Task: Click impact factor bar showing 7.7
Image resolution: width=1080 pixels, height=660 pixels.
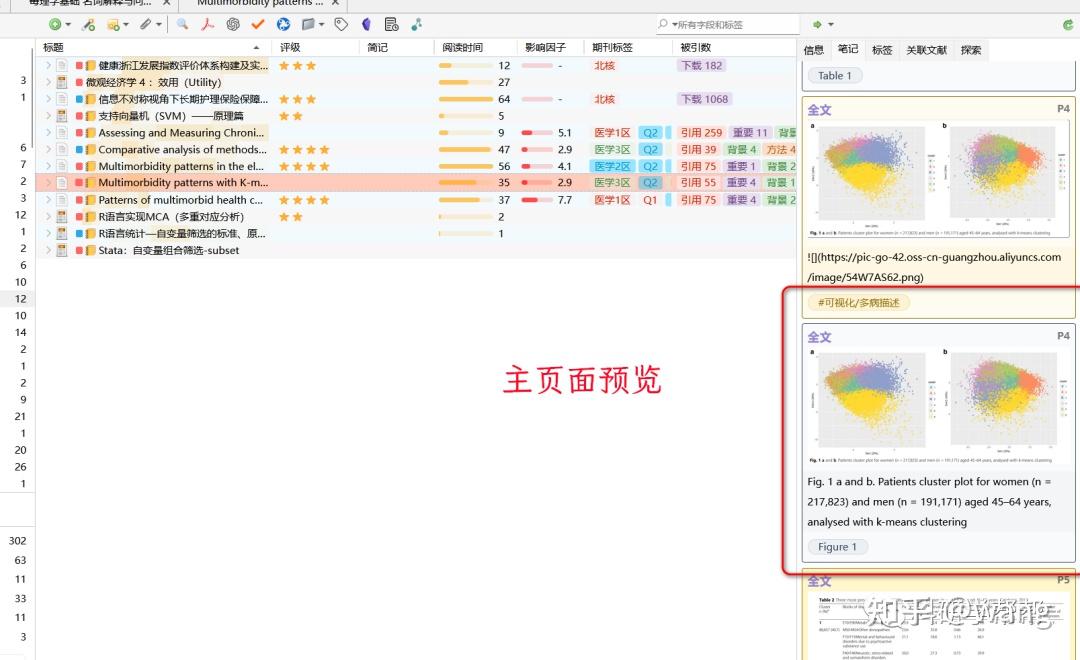Action: coord(537,200)
